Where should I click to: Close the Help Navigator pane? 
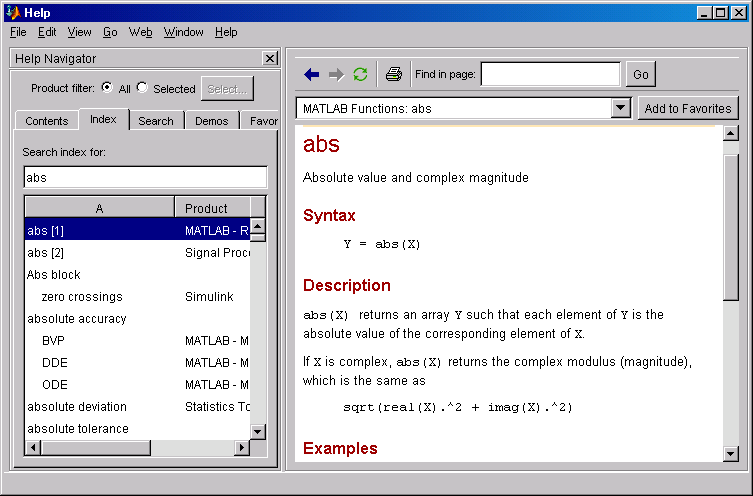point(270,59)
